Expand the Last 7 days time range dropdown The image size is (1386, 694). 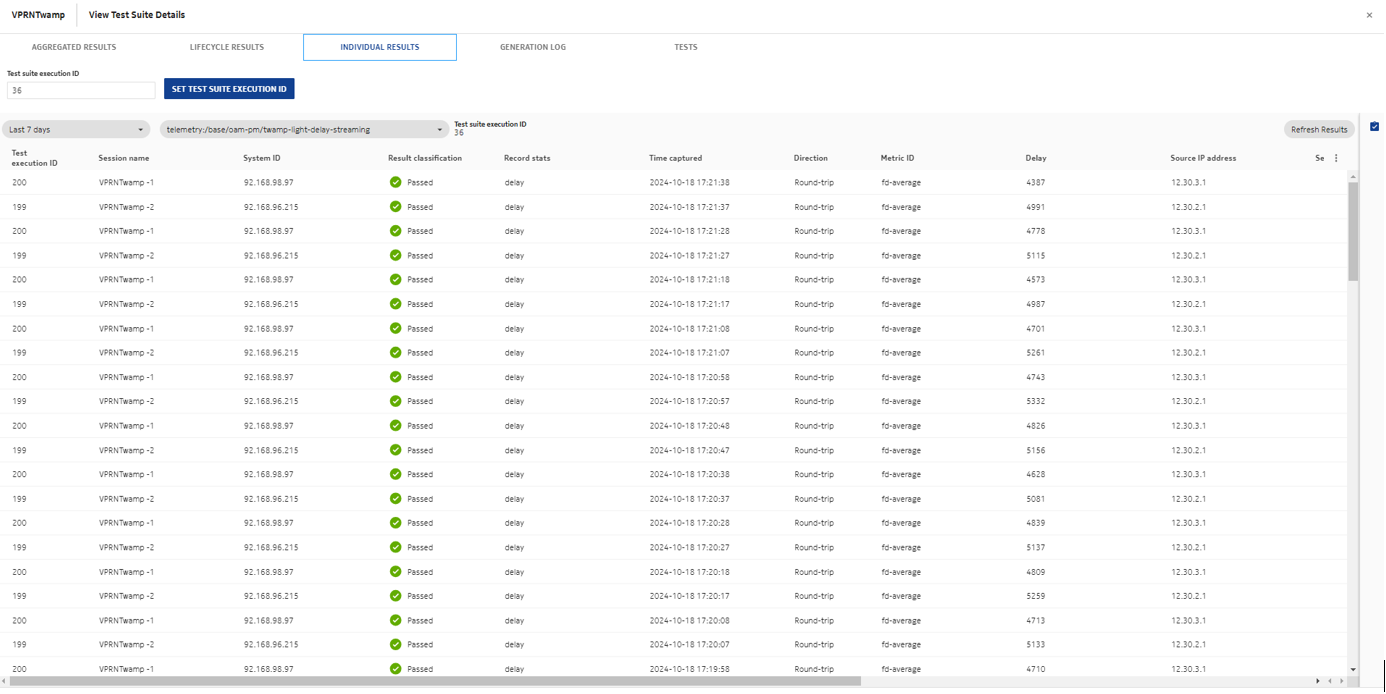coord(76,129)
